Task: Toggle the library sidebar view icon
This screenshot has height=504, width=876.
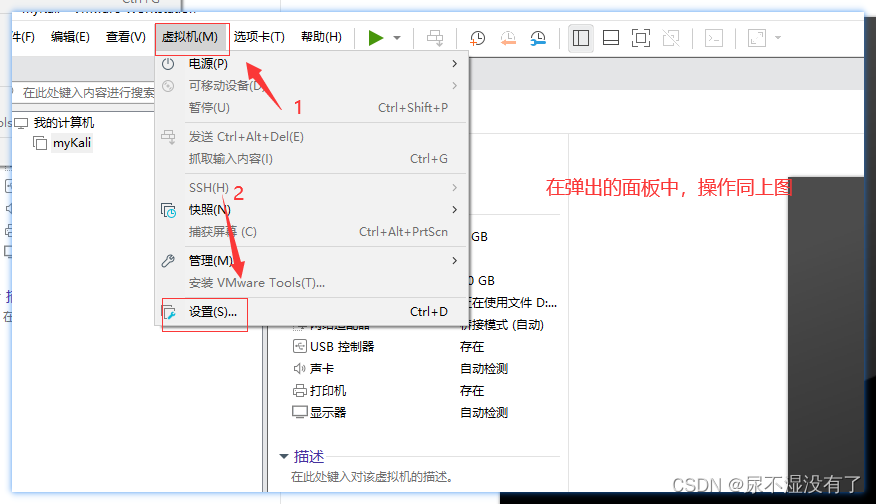Action: click(x=581, y=38)
